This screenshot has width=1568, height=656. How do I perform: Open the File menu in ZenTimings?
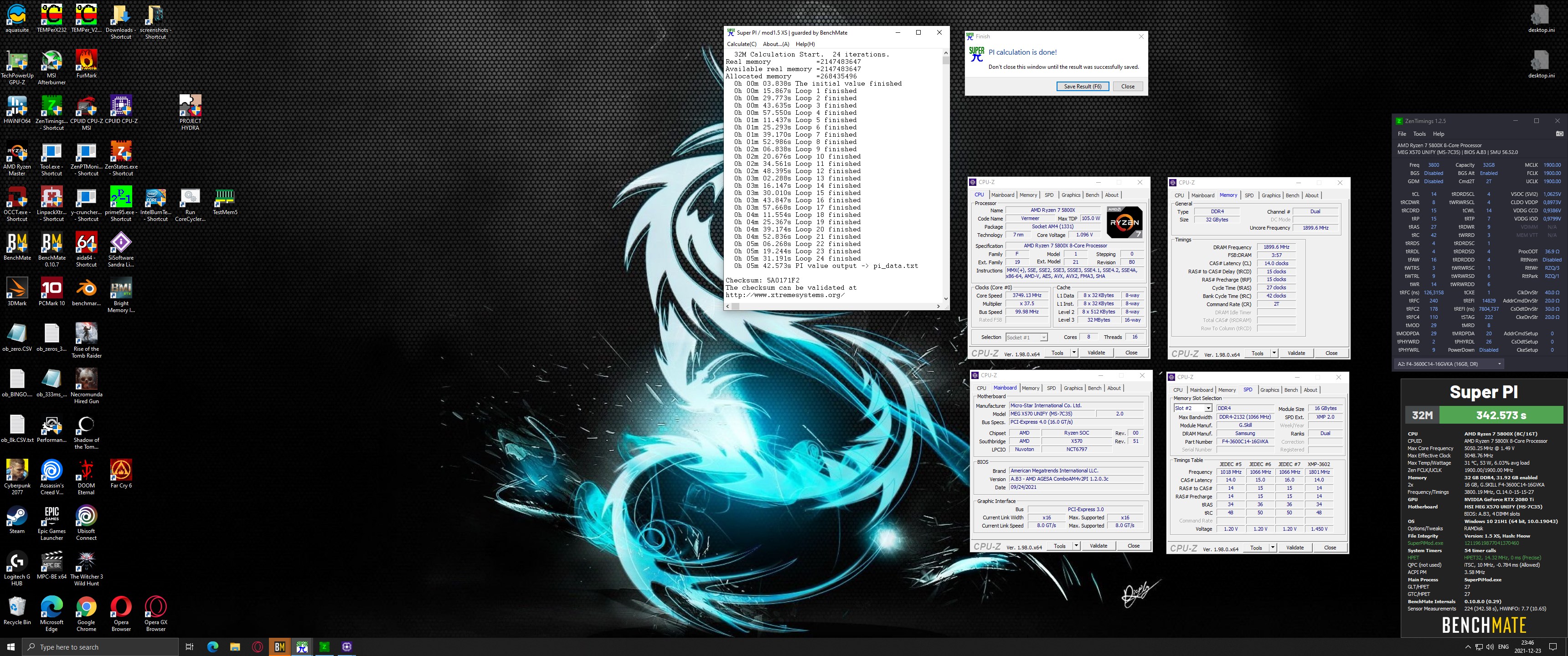tap(1402, 134)
